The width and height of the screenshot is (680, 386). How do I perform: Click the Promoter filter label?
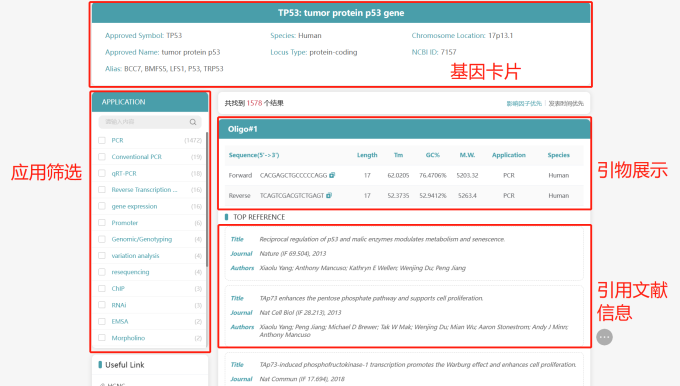pos(124,223)
